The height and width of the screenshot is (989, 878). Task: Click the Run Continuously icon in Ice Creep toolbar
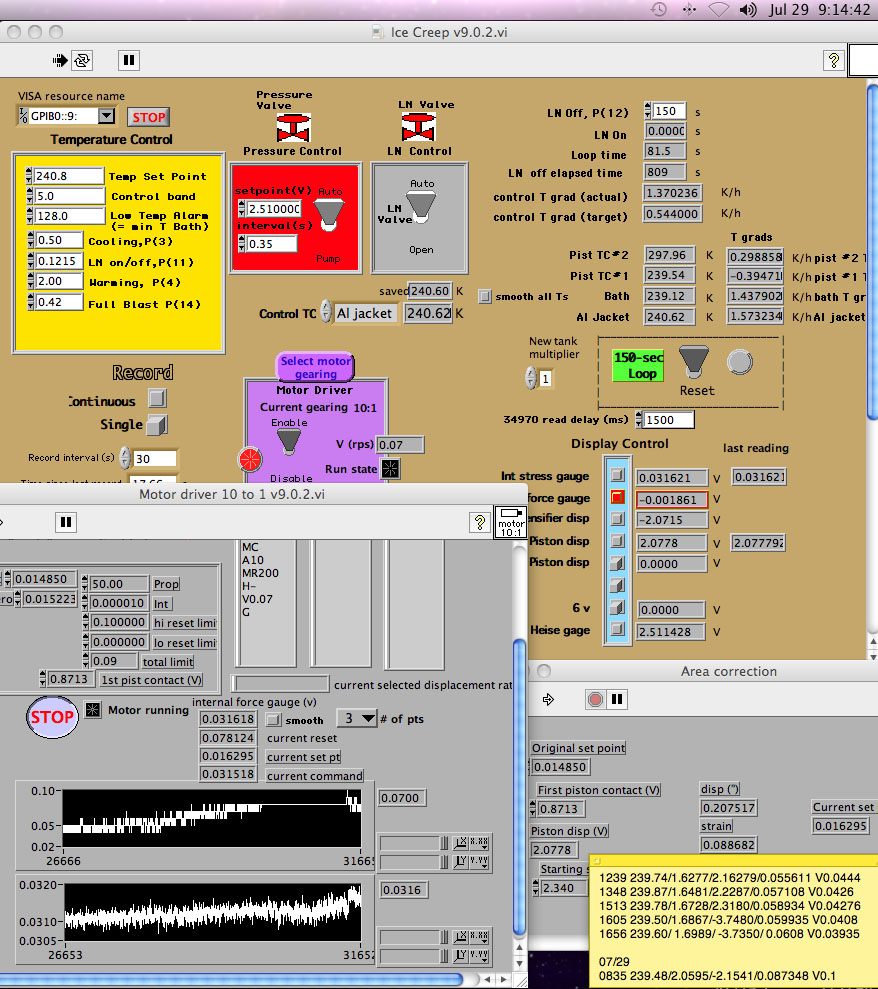[x=82, y=60]
